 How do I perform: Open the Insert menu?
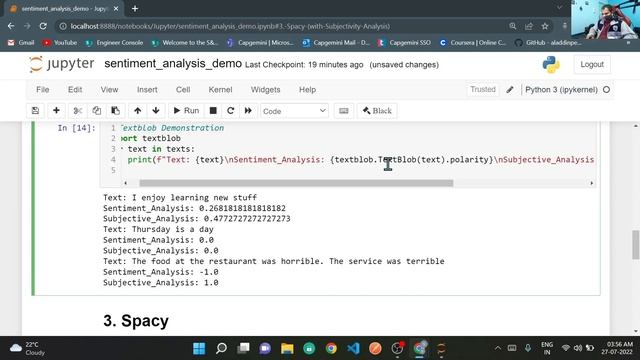pos(147,90)
